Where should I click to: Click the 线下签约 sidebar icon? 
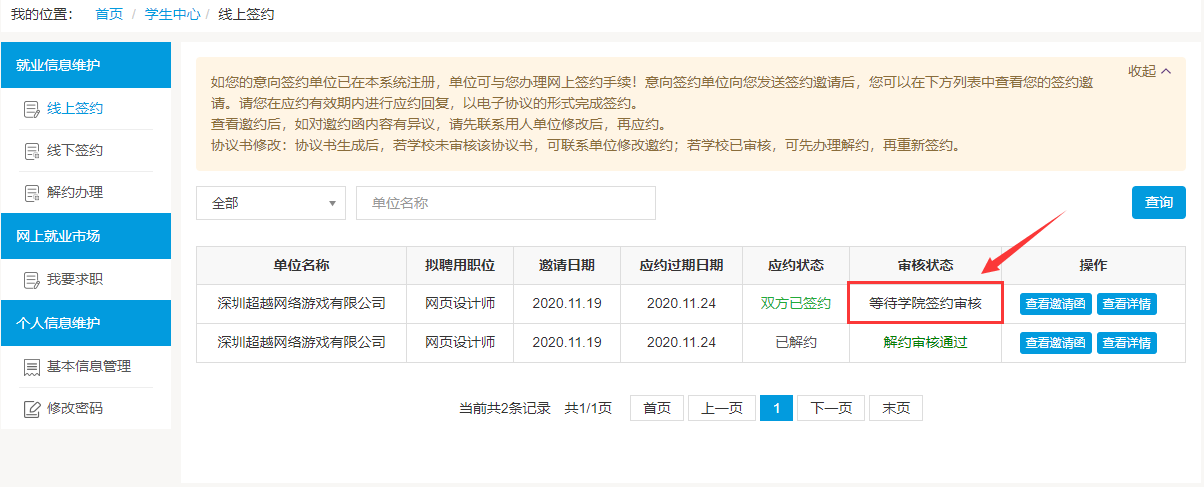click(x=31, y=151)
